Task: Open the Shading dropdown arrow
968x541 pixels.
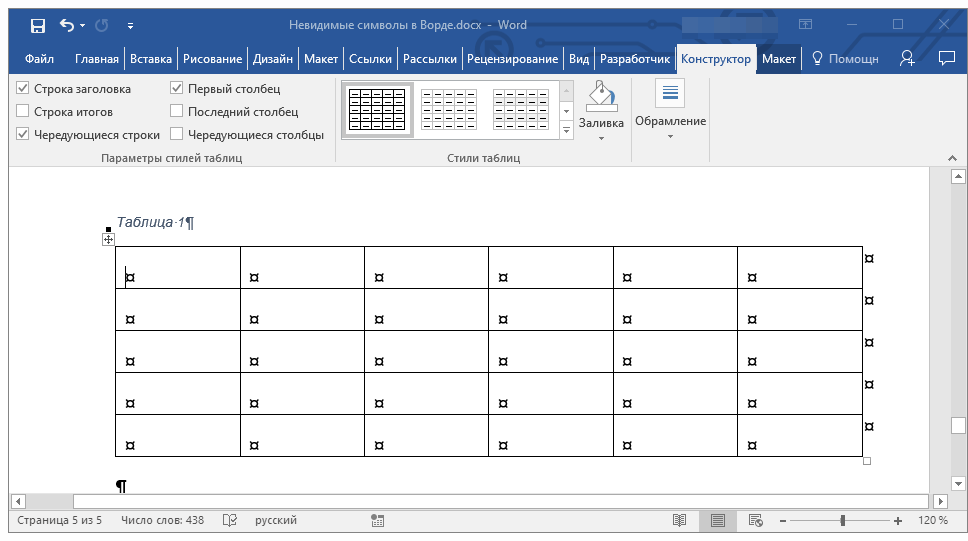Action: [601, 138]
